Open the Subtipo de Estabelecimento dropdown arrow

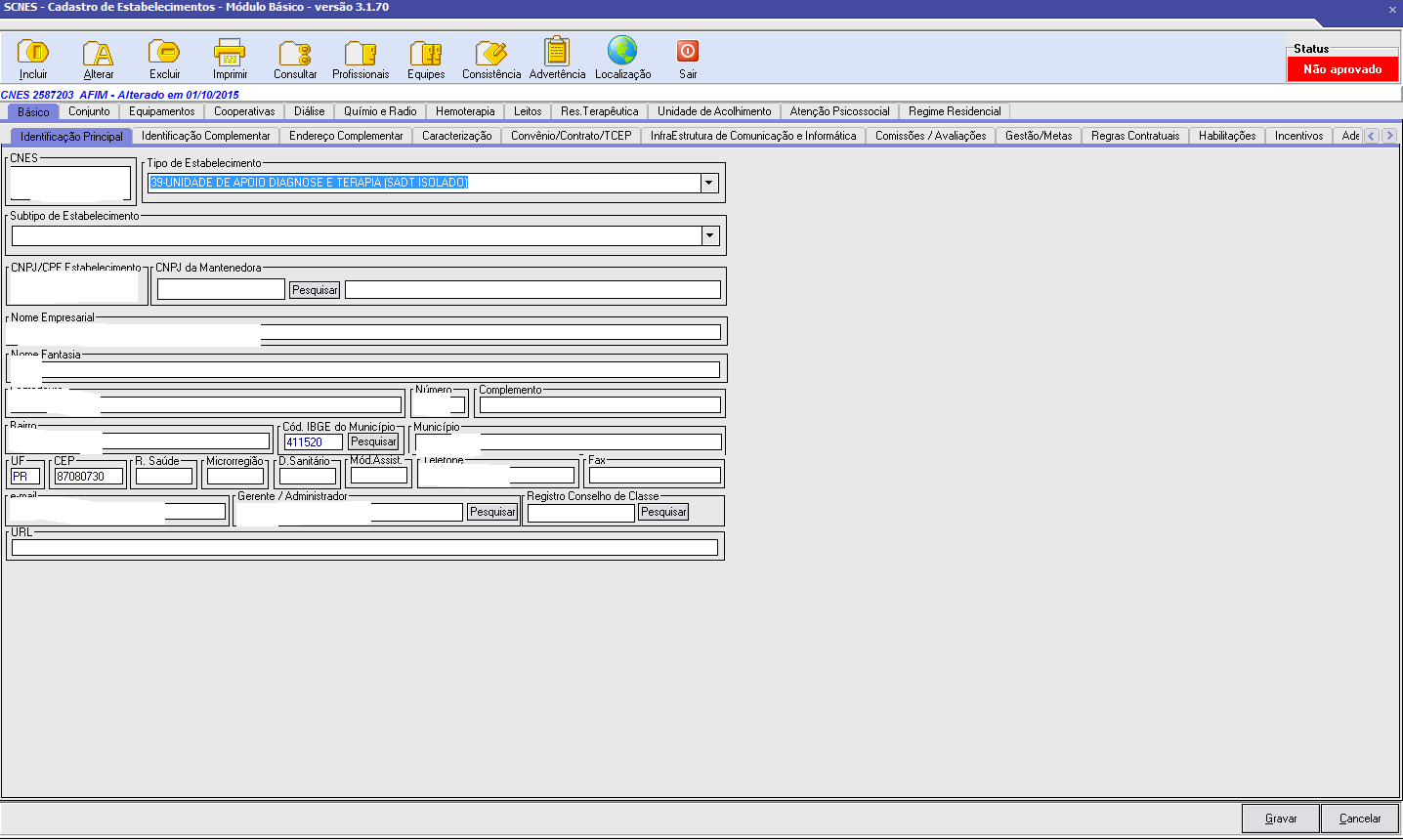point(710,235)
